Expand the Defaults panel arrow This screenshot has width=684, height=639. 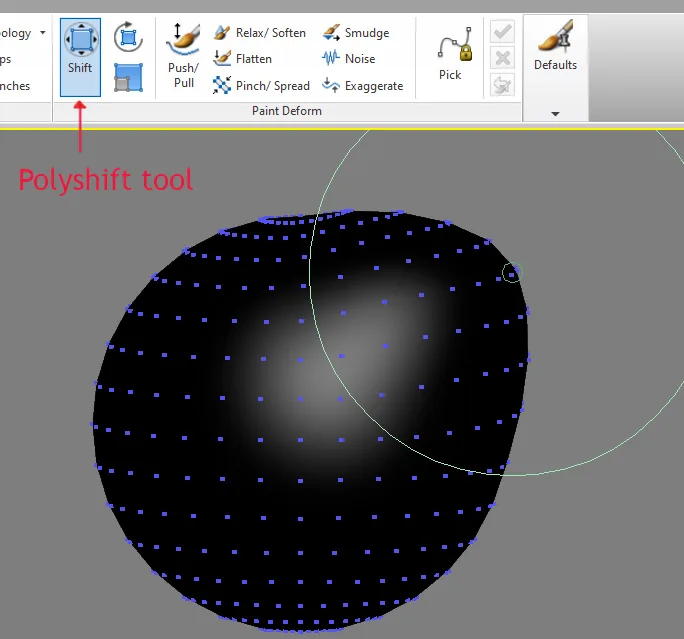tap(555, 114)
